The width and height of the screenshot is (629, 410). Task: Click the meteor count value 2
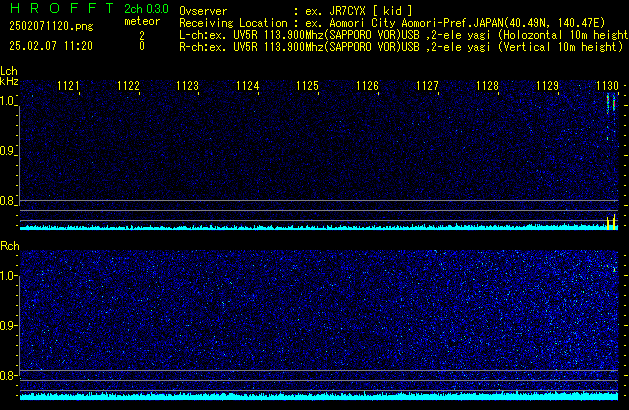pyautogui.click(x=142, y=36)
